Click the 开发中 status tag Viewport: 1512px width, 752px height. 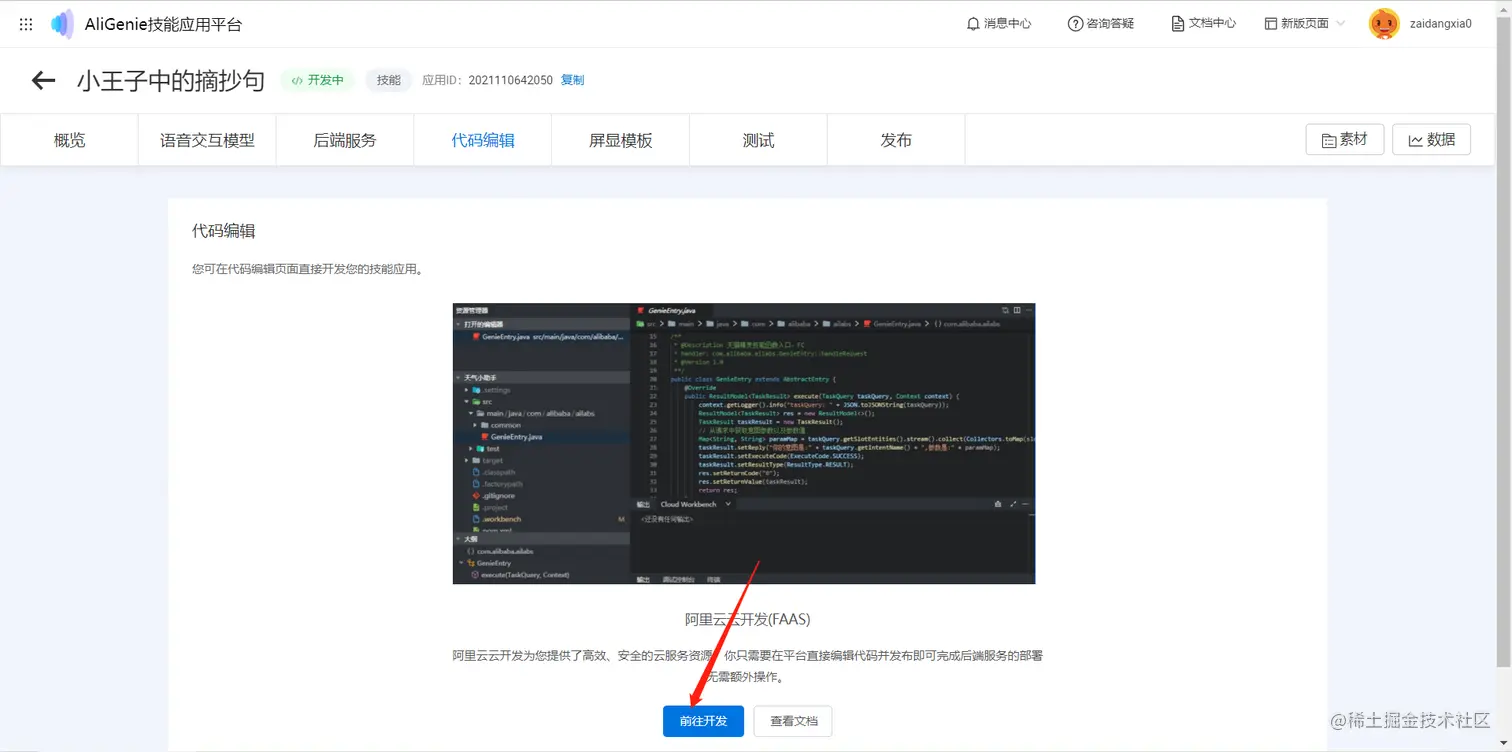[x=317, y=81]
